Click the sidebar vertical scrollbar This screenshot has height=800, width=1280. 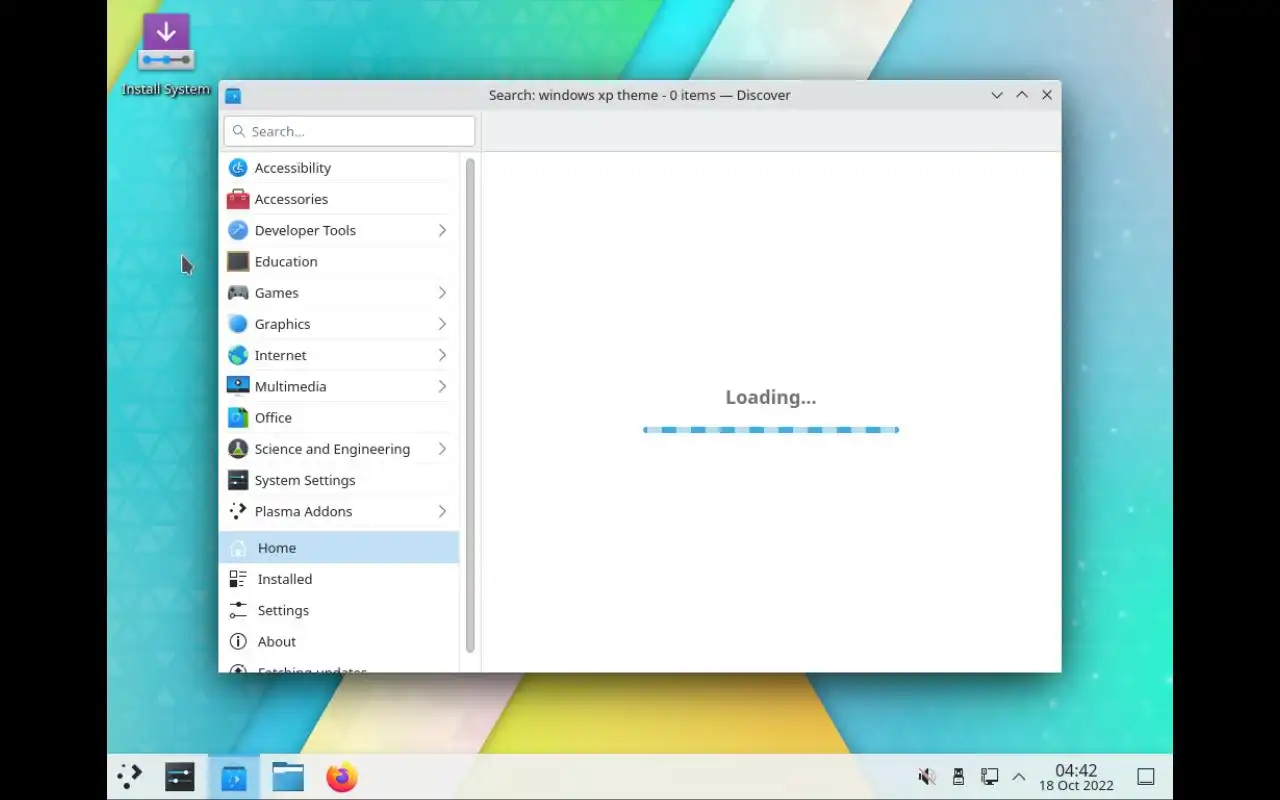coord(470,405)
